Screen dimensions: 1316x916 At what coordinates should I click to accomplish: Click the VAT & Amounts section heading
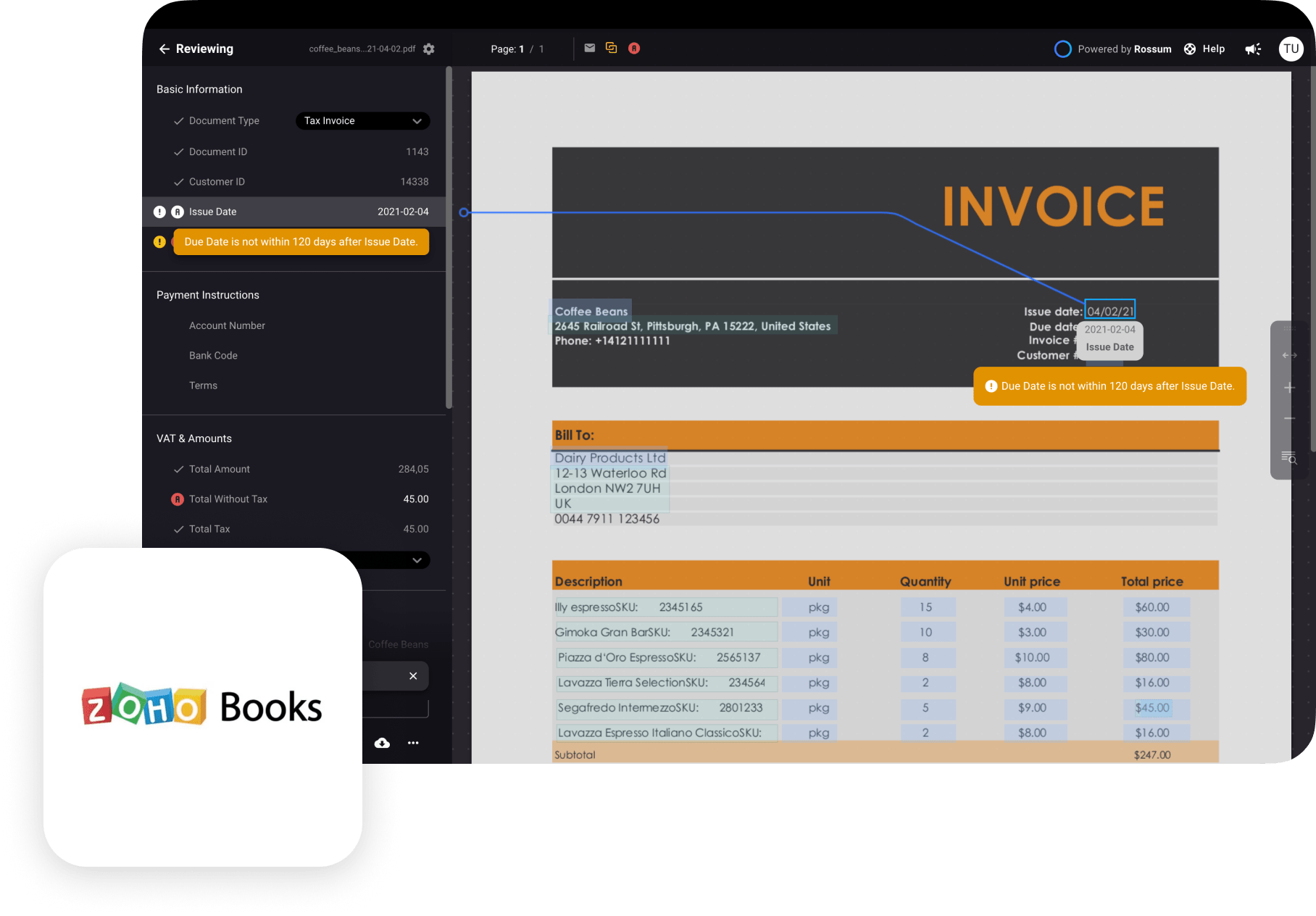(x=194, y=438)
